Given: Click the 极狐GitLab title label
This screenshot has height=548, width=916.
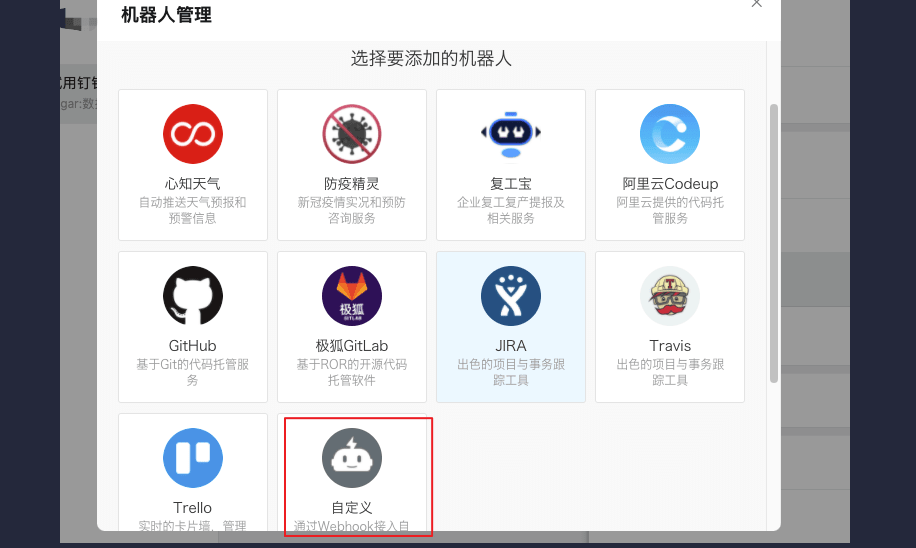Looking at the screenshot, I should (x=352, y=346).
